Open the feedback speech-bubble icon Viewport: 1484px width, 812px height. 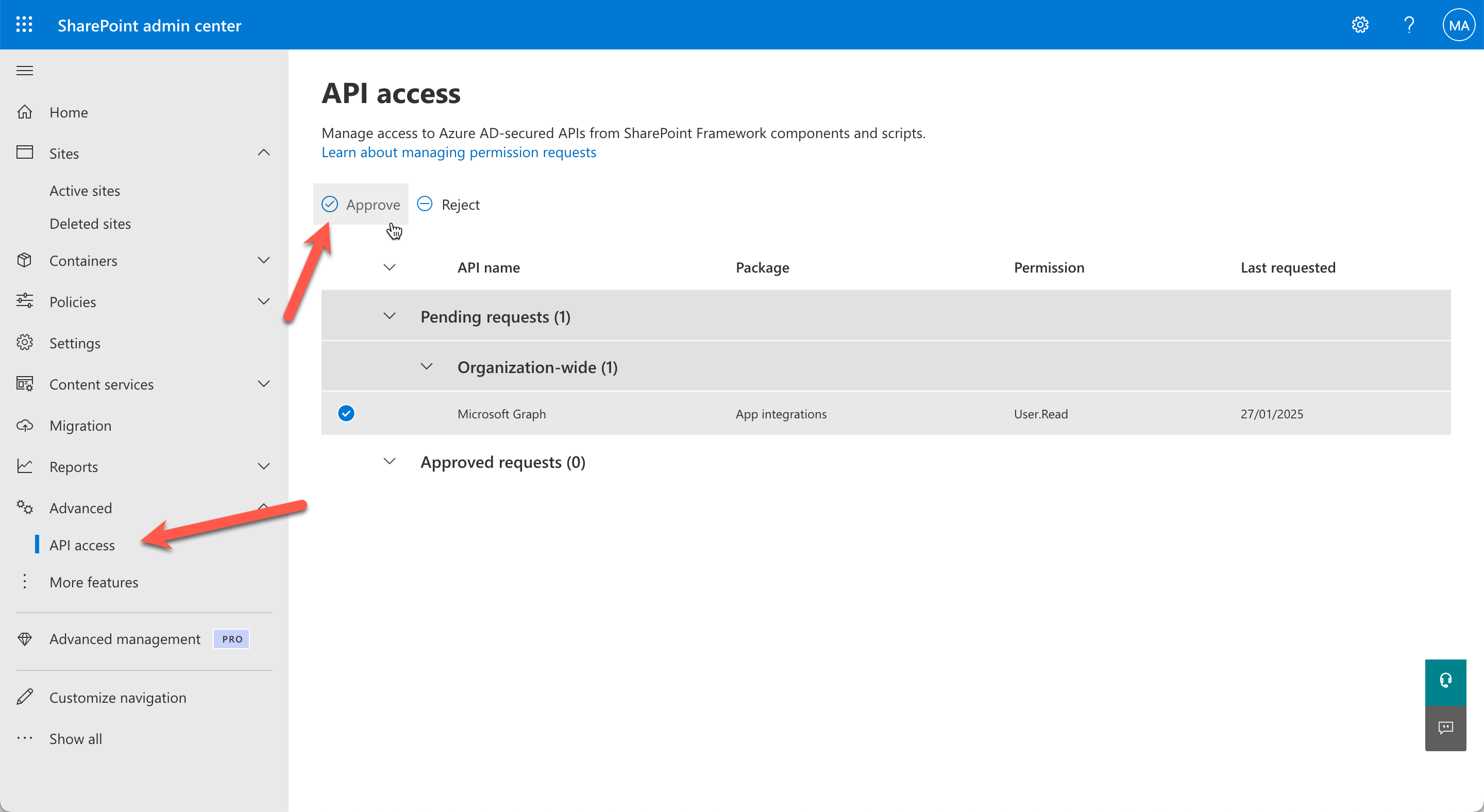[1445, 728]
